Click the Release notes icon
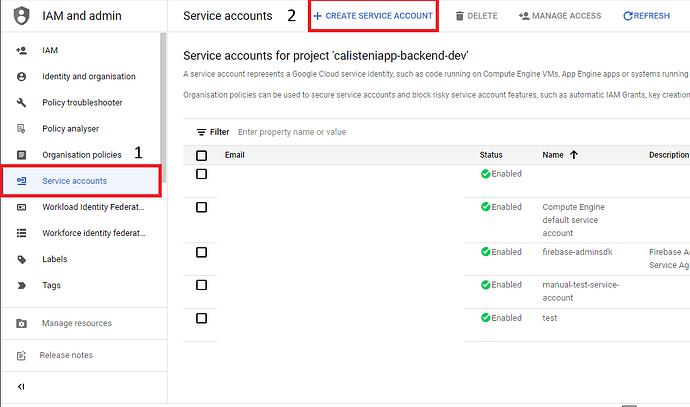 21,356
